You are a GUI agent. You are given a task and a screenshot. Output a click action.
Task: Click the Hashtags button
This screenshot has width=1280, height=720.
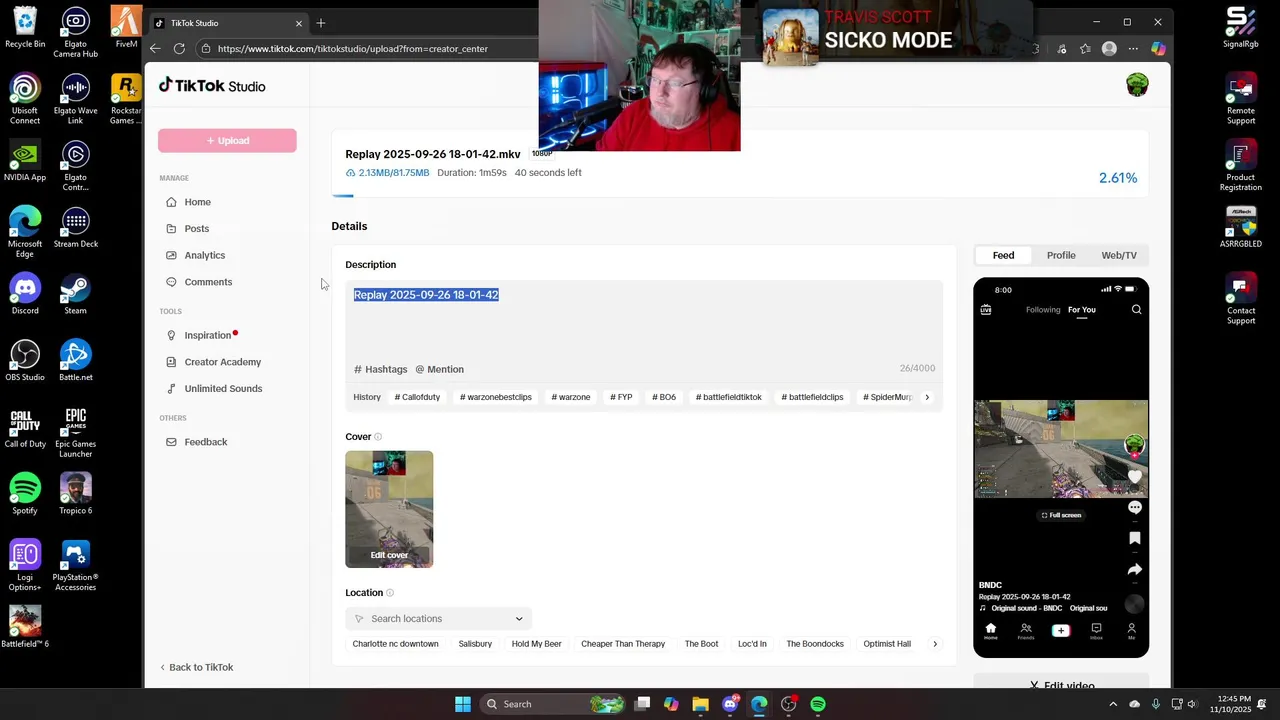[x=381, y=369]
